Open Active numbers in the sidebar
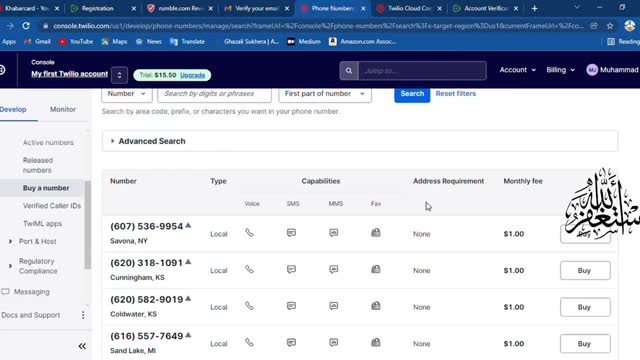The height and width of the screenshot is (360, 640). tap(48, 142)
